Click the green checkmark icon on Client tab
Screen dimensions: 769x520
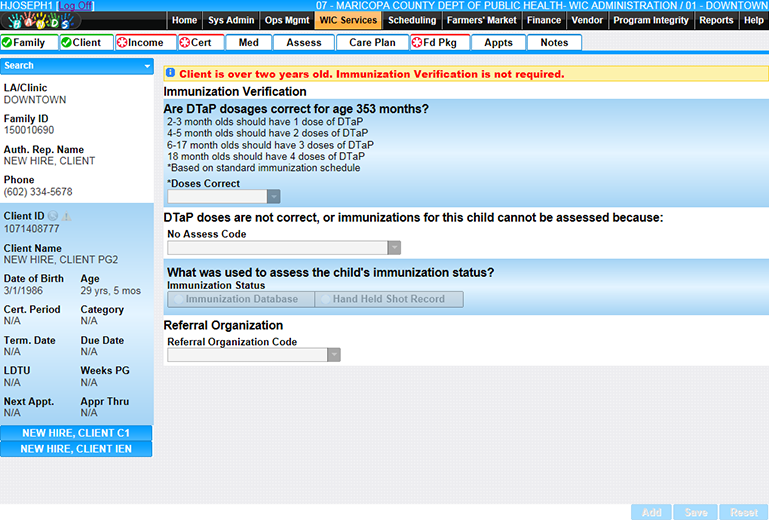point(66,43)
